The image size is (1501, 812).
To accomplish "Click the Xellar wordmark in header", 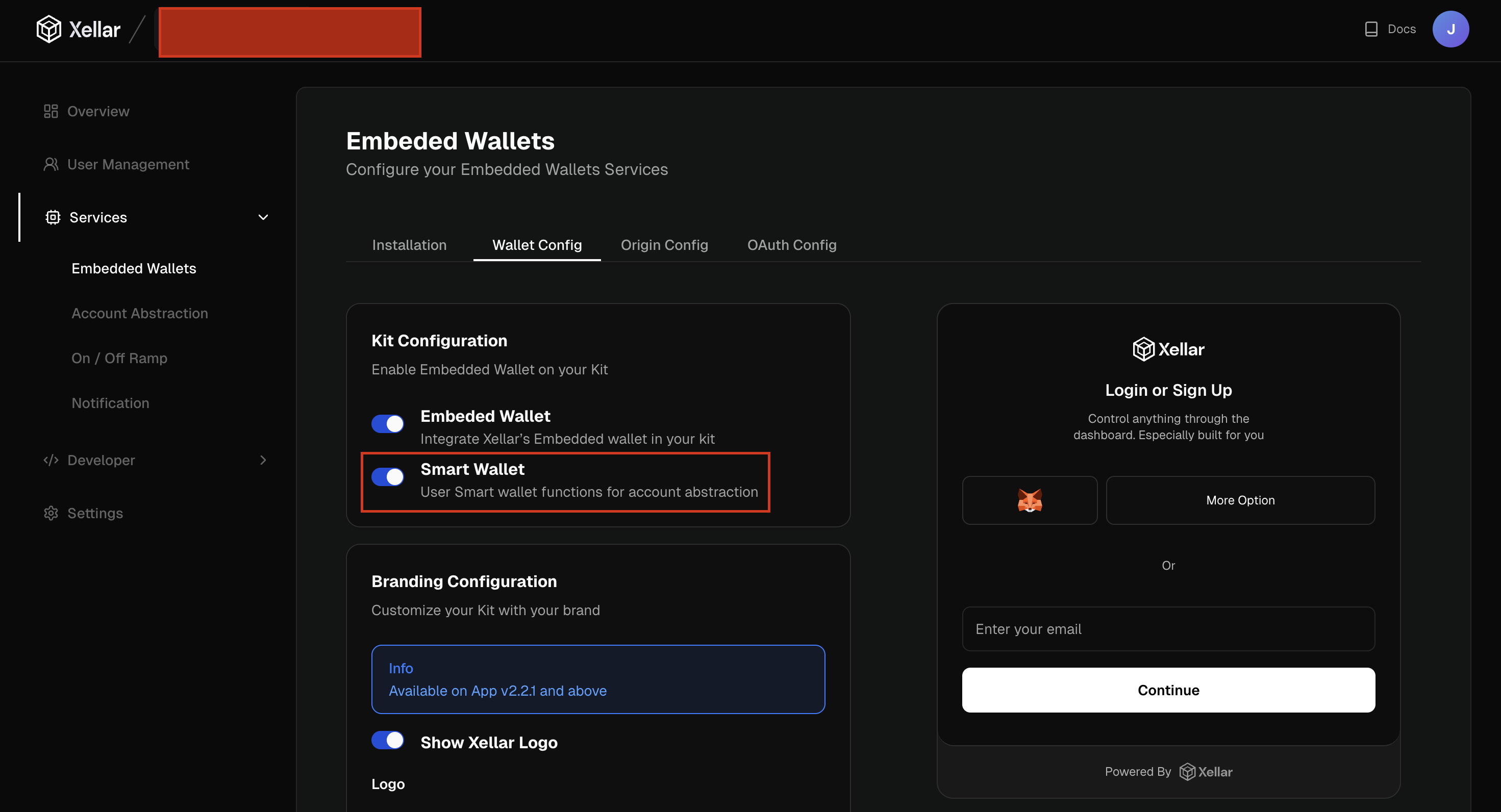I will click(x=94, y=29).
